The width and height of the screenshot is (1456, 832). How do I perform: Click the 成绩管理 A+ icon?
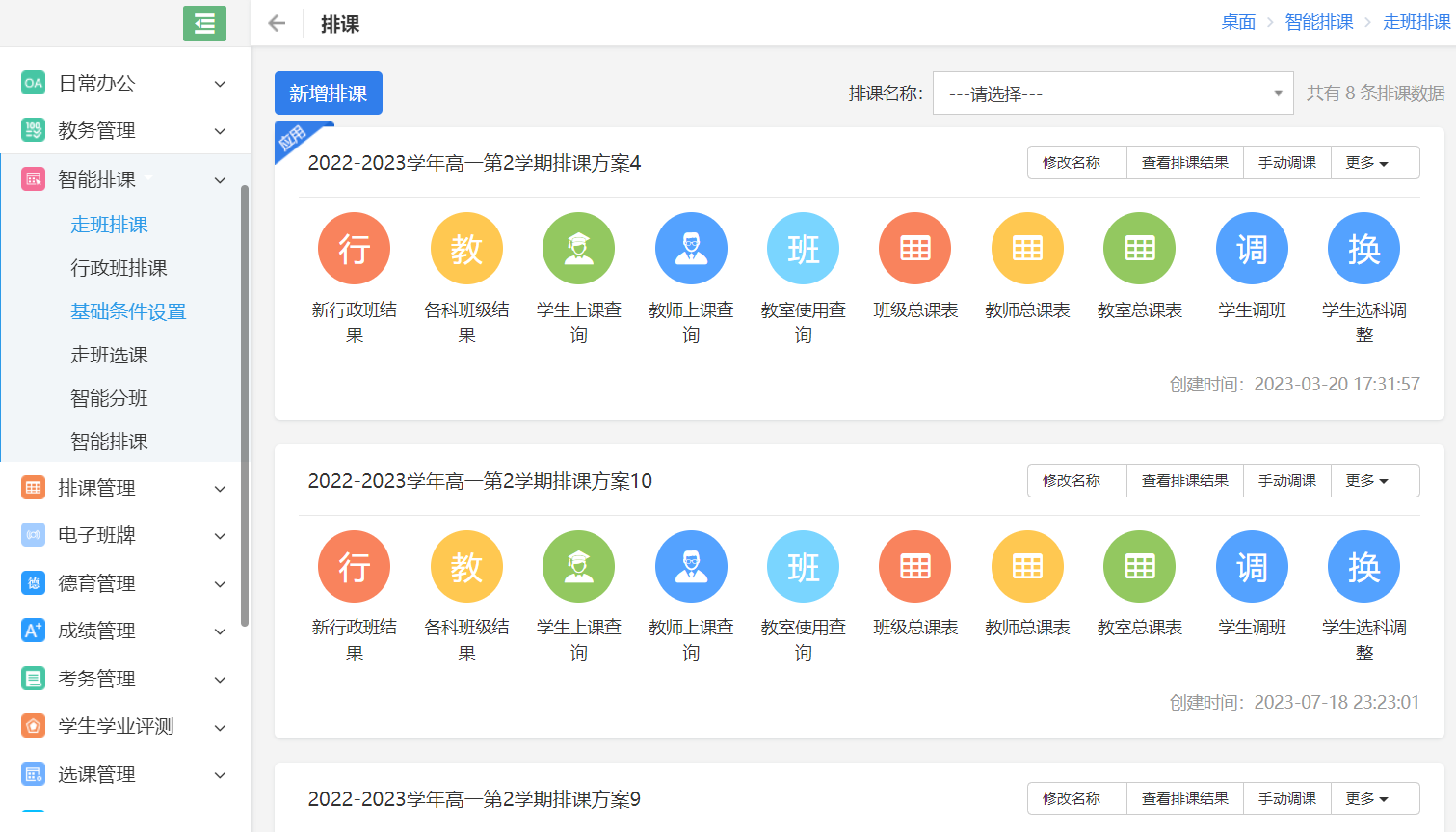[x=34, y=631]
